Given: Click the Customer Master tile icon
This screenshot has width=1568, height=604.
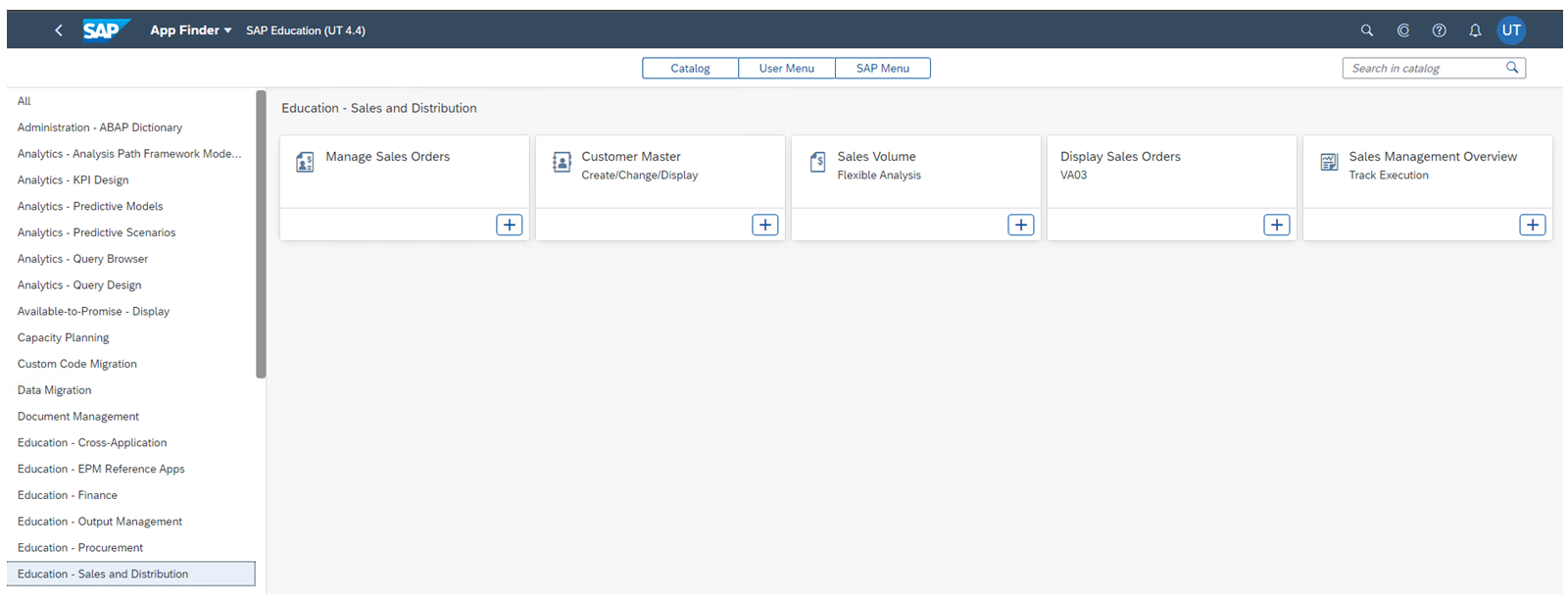Looking at the screenshot, I should [562, 162].
